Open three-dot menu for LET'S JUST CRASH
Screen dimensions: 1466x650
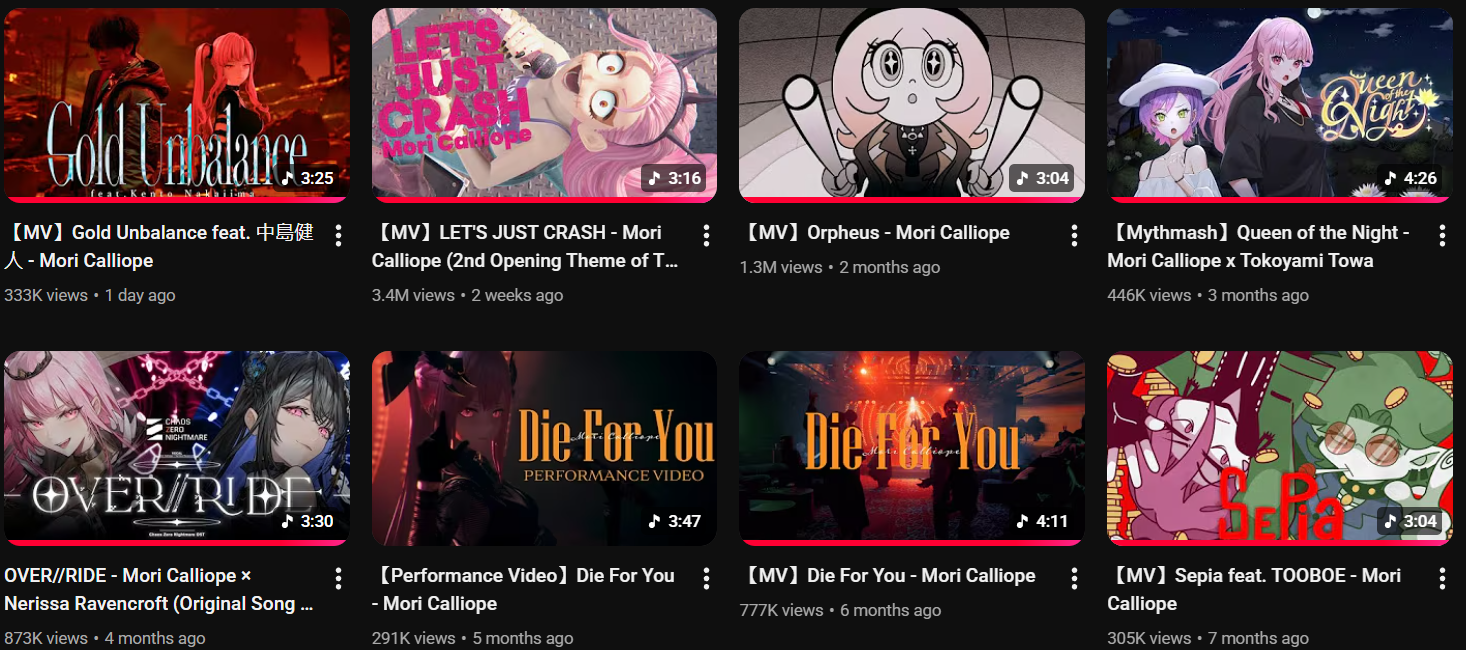pyautogui.click(x=706, y=235)
